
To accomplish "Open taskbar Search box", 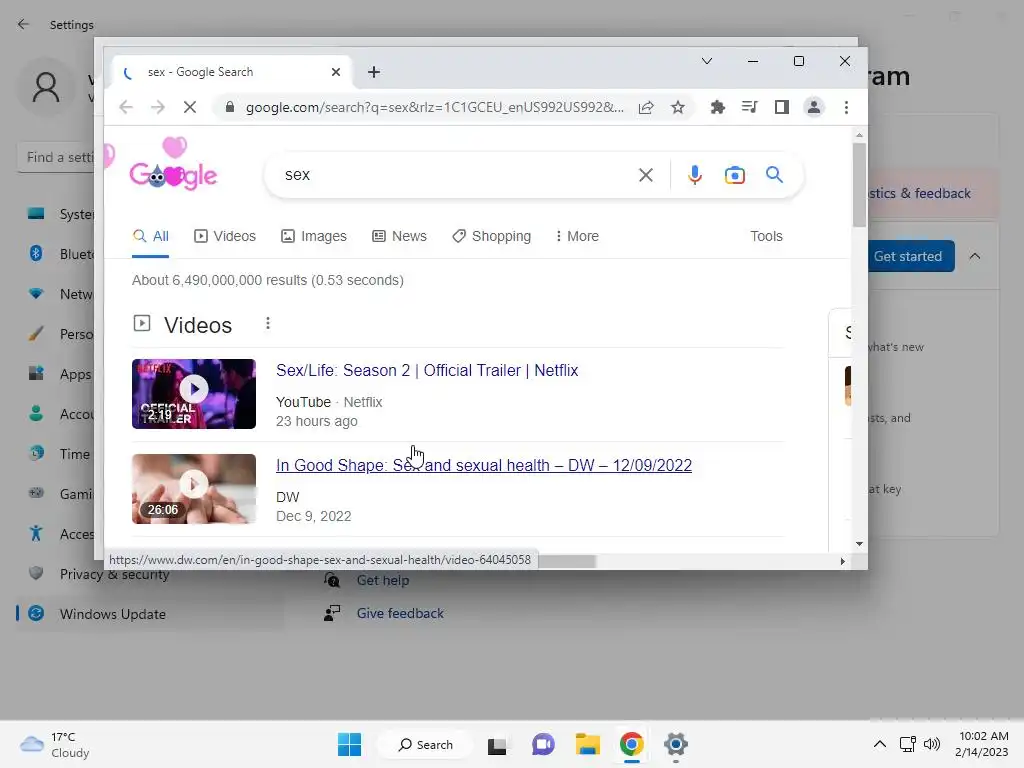I will pyautogui.click(x=426, y=744).
